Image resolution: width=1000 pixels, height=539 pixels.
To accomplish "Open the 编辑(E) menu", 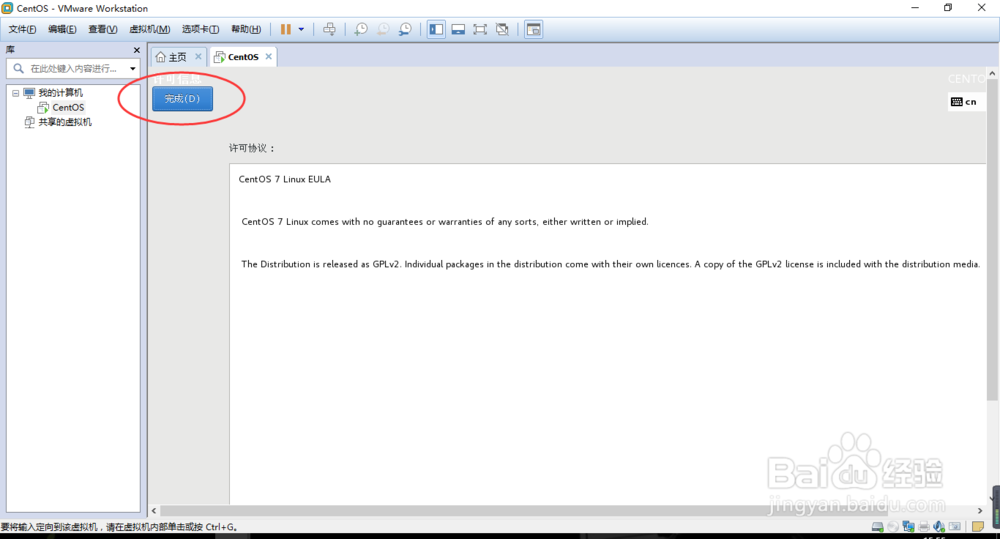I will click(62, 29).
